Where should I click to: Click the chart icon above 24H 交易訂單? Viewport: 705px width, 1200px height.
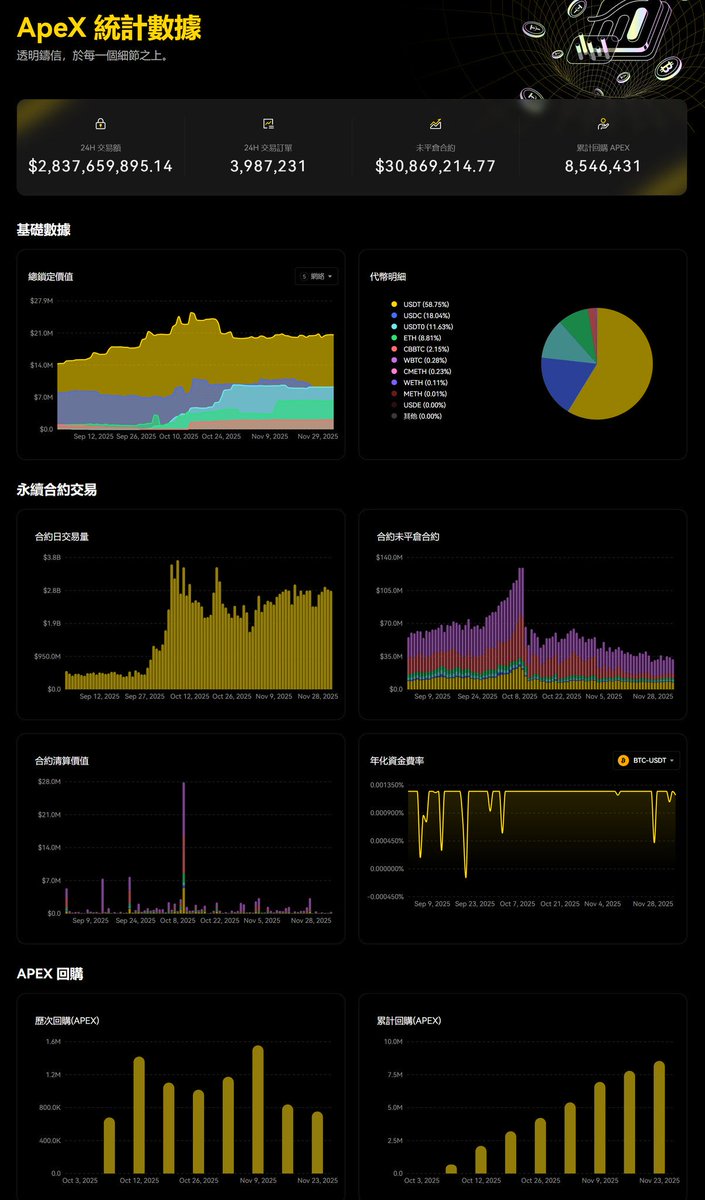tap(268, 124)
